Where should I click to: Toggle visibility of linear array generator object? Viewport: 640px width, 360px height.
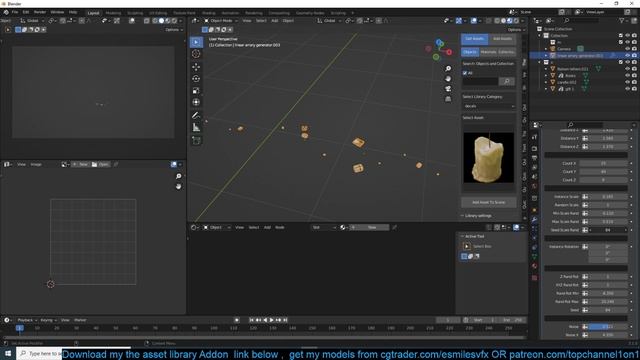tap(627, 55)
